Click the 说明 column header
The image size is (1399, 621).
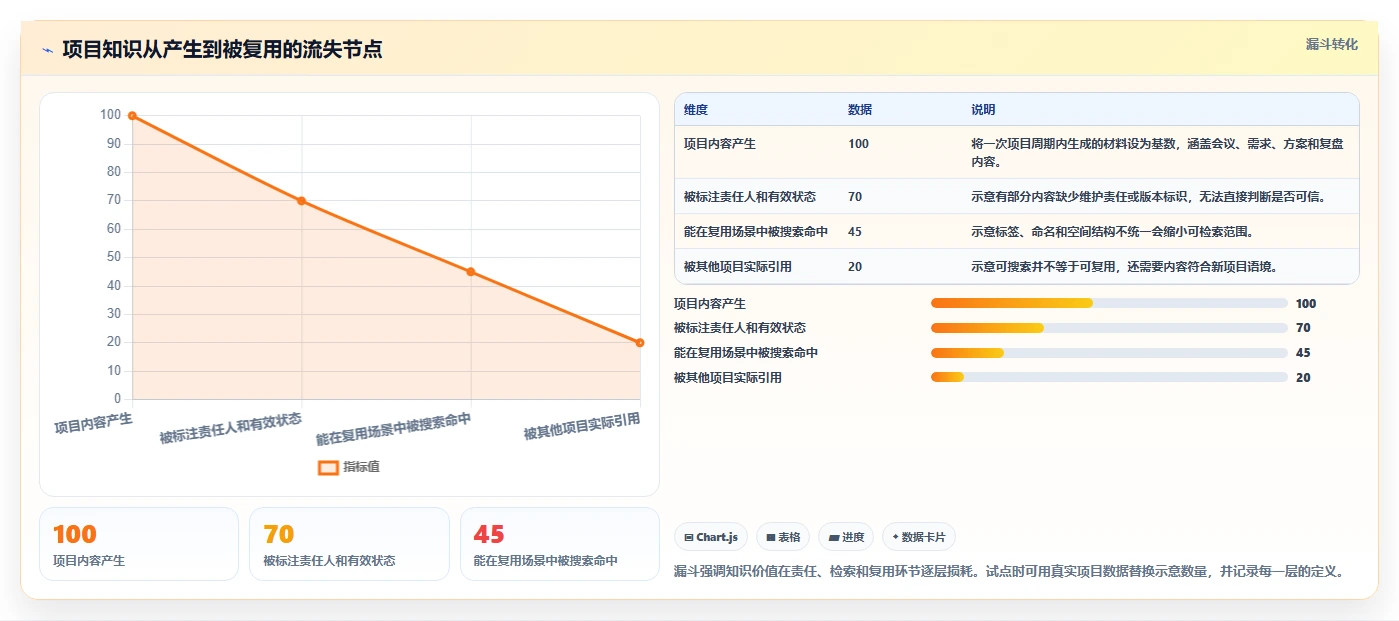983,110
